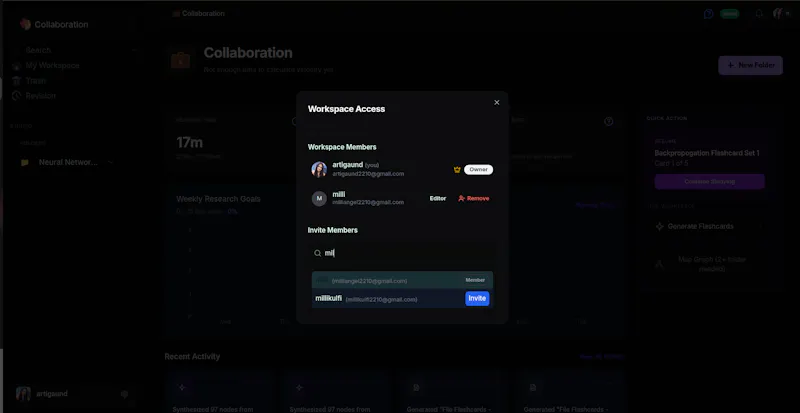
Task: Click the briefcase workspace icon by the title
Action: tap(181, 61)
